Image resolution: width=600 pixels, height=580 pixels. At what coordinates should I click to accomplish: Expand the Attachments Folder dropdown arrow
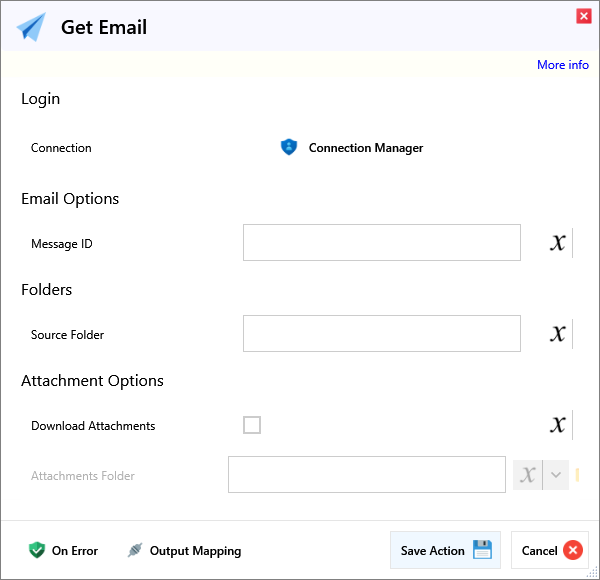557,475
